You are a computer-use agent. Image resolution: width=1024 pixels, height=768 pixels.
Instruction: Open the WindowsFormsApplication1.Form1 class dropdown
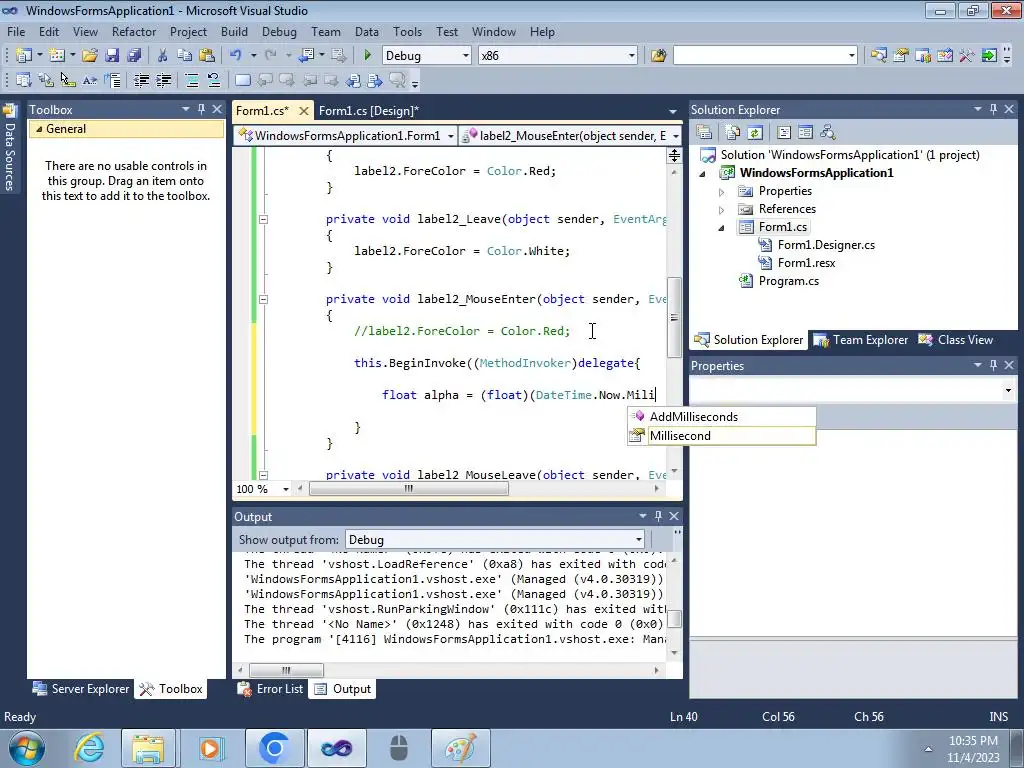[x=451, y=136]
